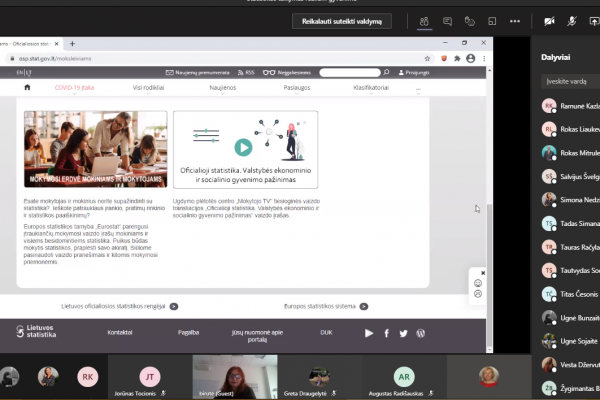Click the share content tray icon

click(594, 21)
